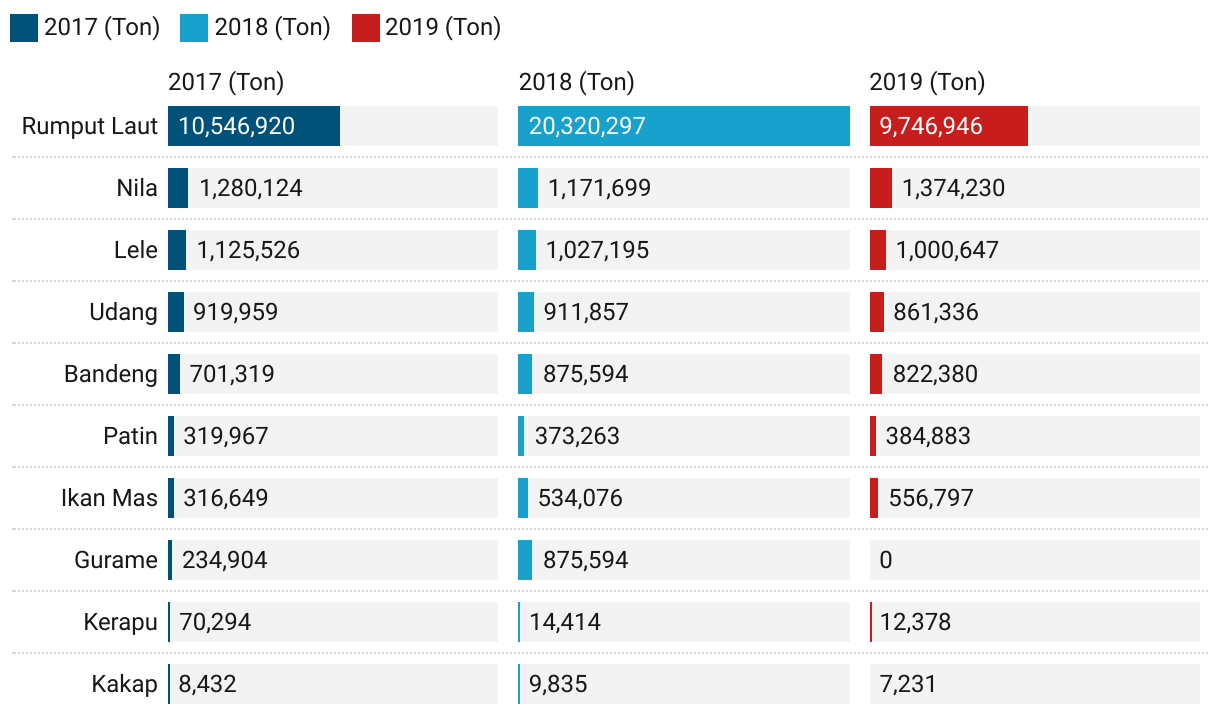Click the Kerapu value 70,294
This screenshot has width=1220, height=716.
(215, 622)
